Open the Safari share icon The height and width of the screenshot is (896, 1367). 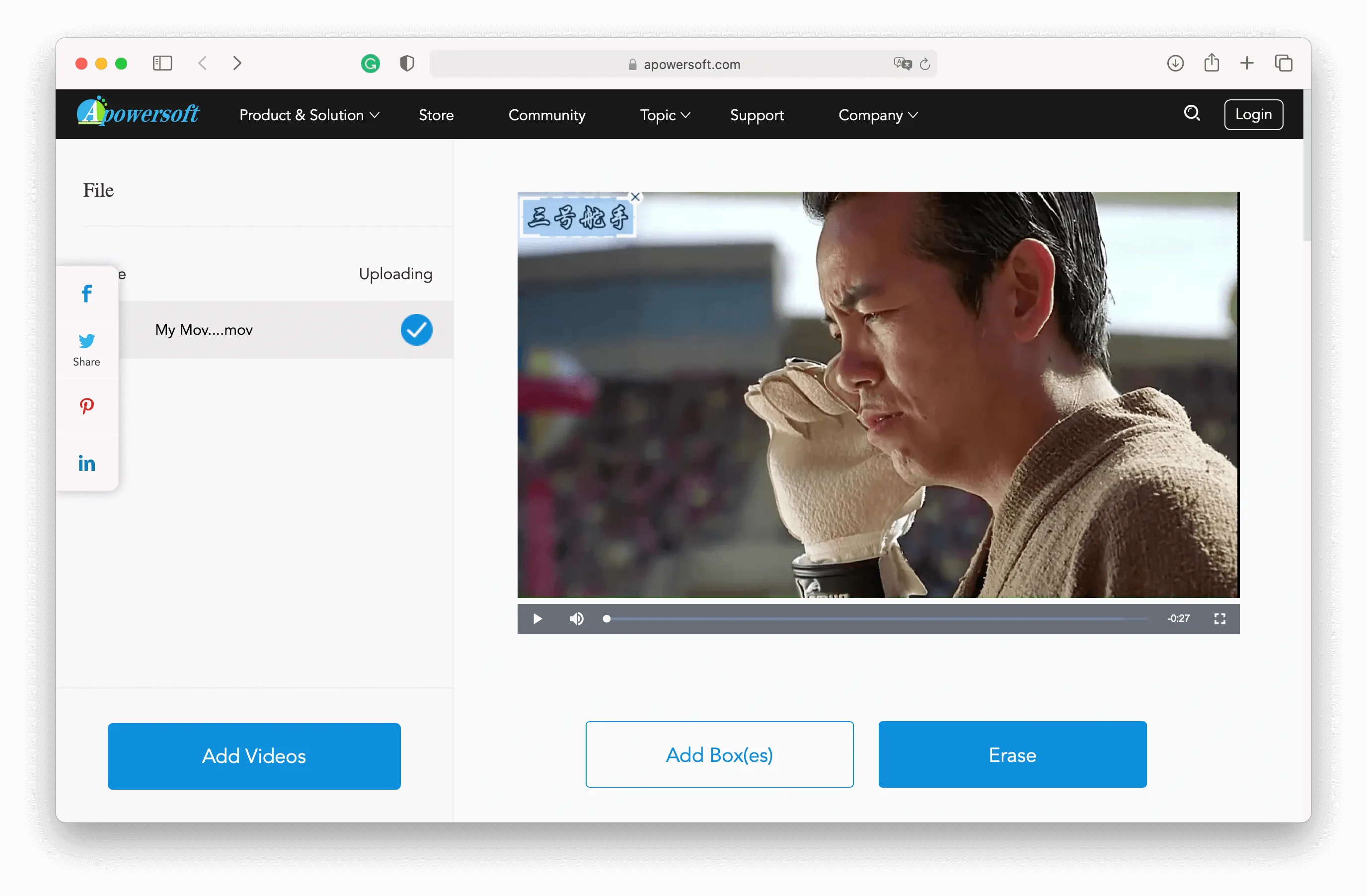1212,63
